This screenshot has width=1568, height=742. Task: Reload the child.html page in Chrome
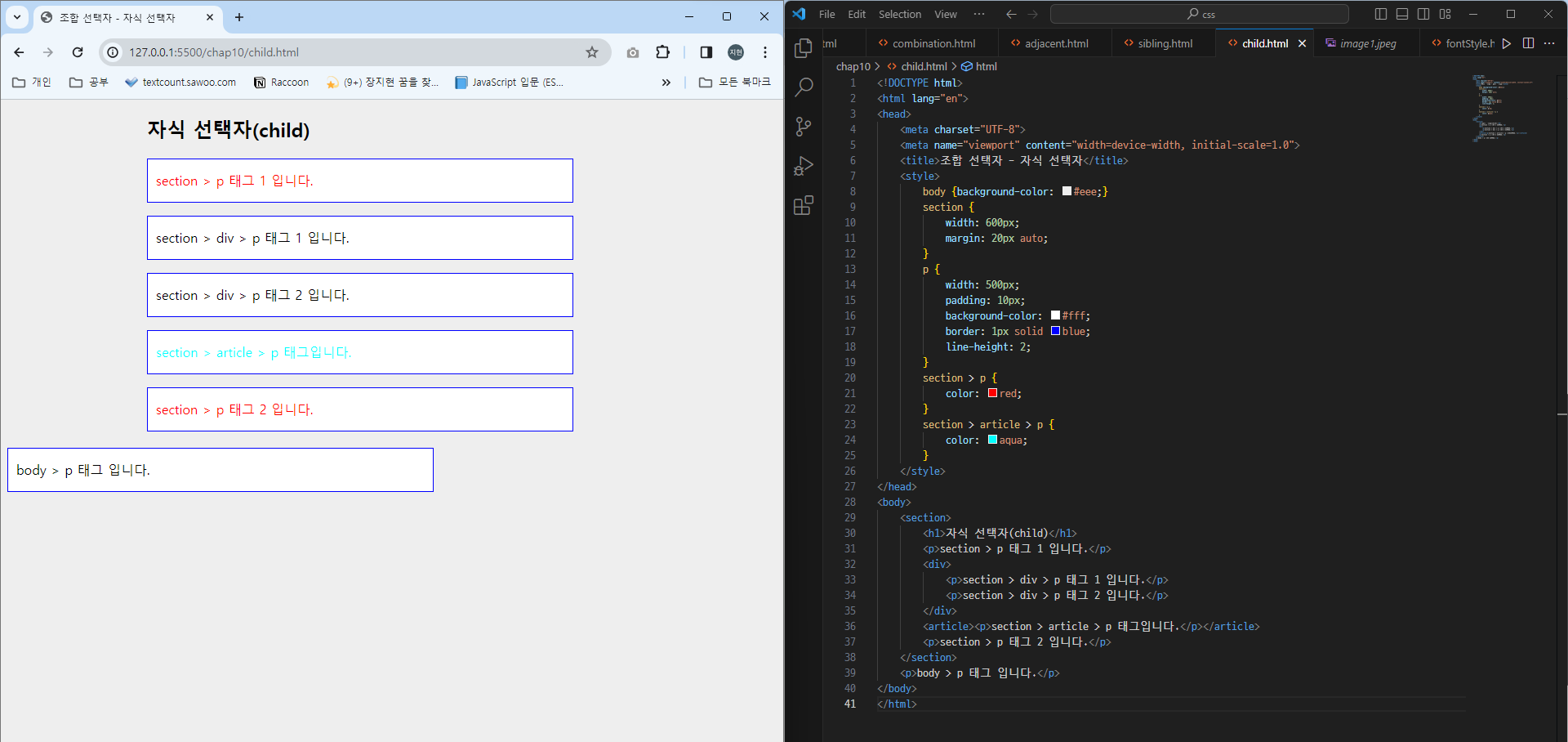point(78,52)
